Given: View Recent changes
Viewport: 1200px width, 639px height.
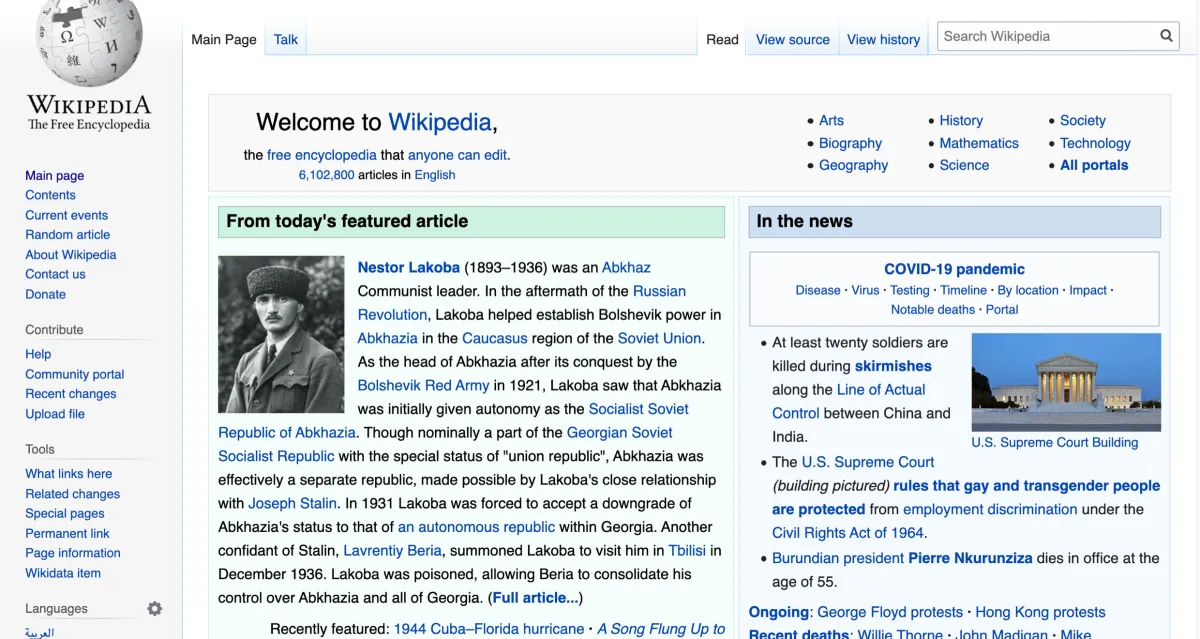Looking at the screenshot, I should [x=71, y=394].
